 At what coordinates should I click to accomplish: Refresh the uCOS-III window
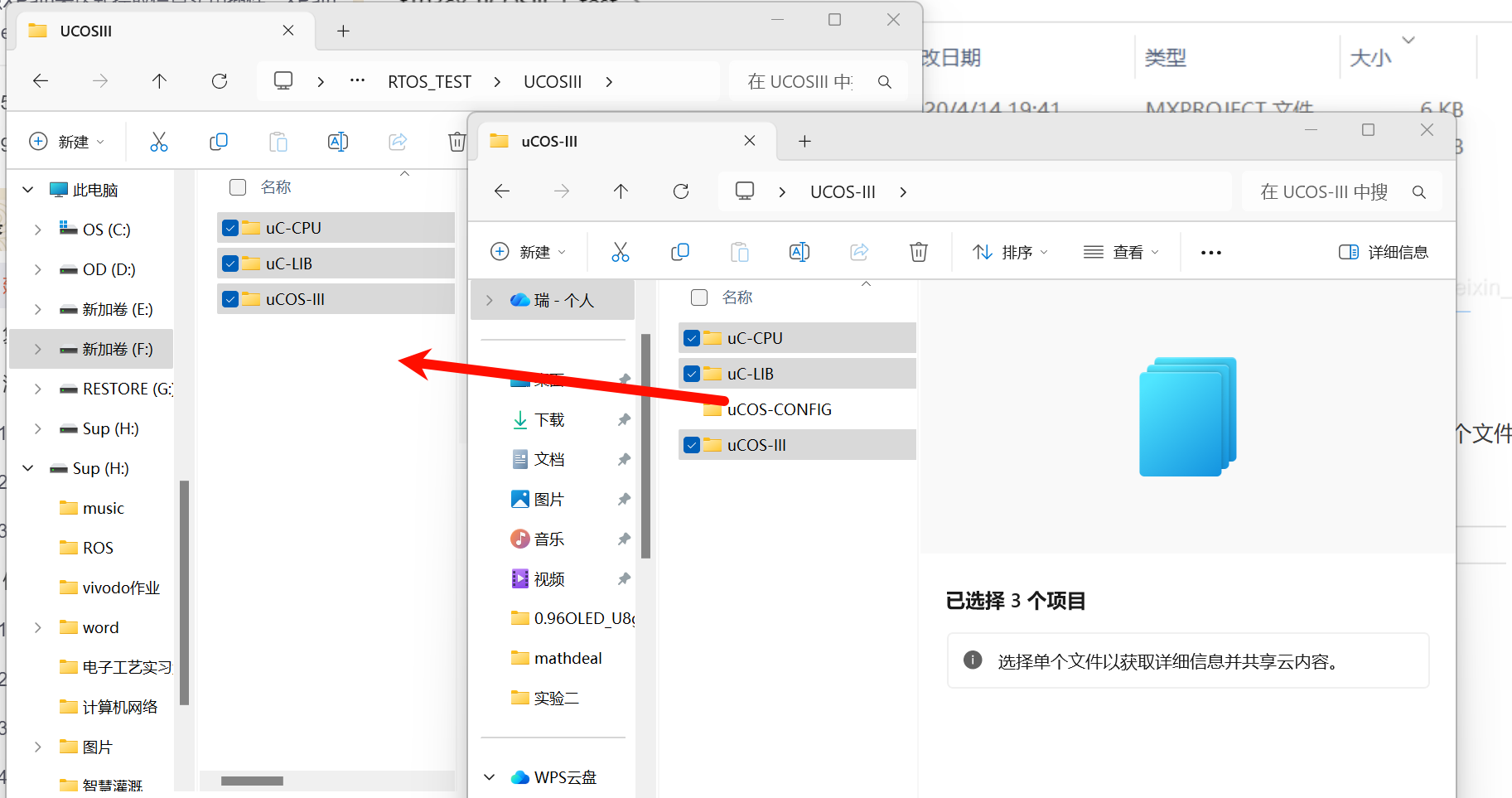click(x=681, y=191)
